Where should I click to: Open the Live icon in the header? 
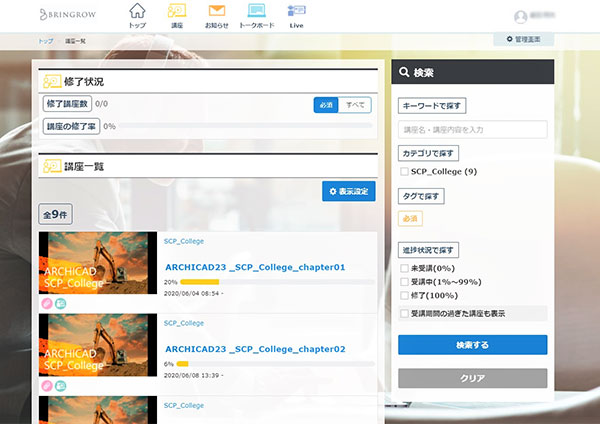pyautogui.click(x=296, y=15)
